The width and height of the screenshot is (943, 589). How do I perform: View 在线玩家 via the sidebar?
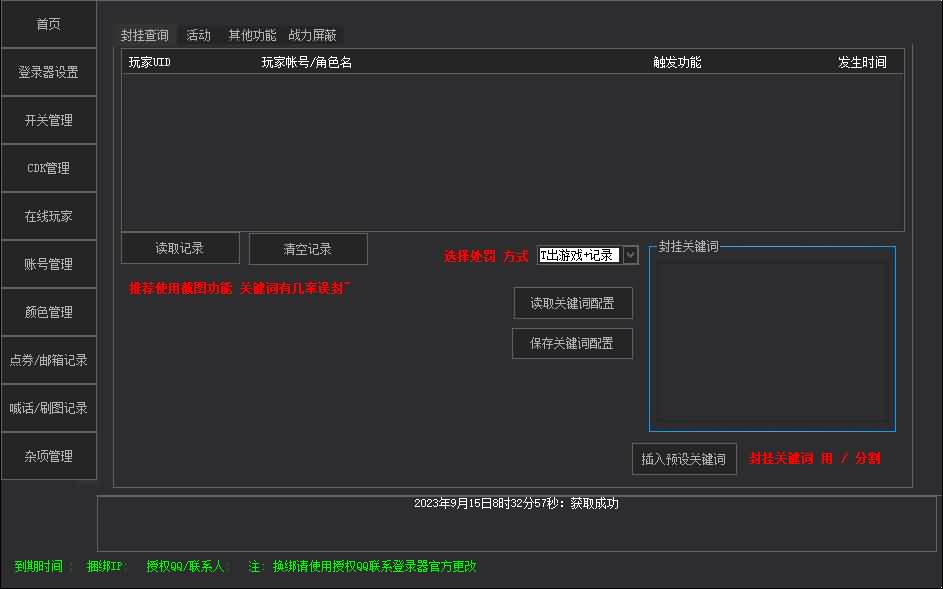tap(48, 215)
